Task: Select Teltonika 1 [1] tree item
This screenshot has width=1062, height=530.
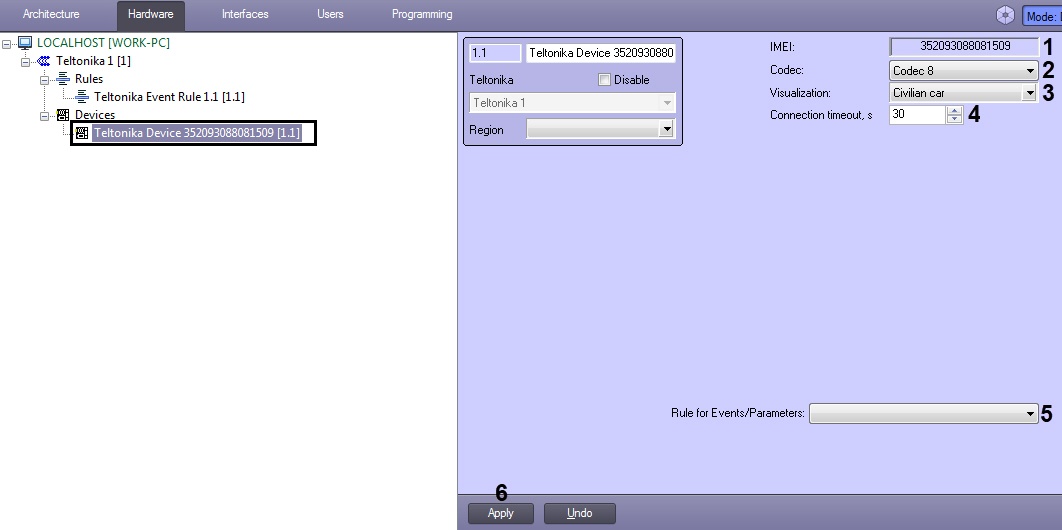Action: click(x=93, y=61)
